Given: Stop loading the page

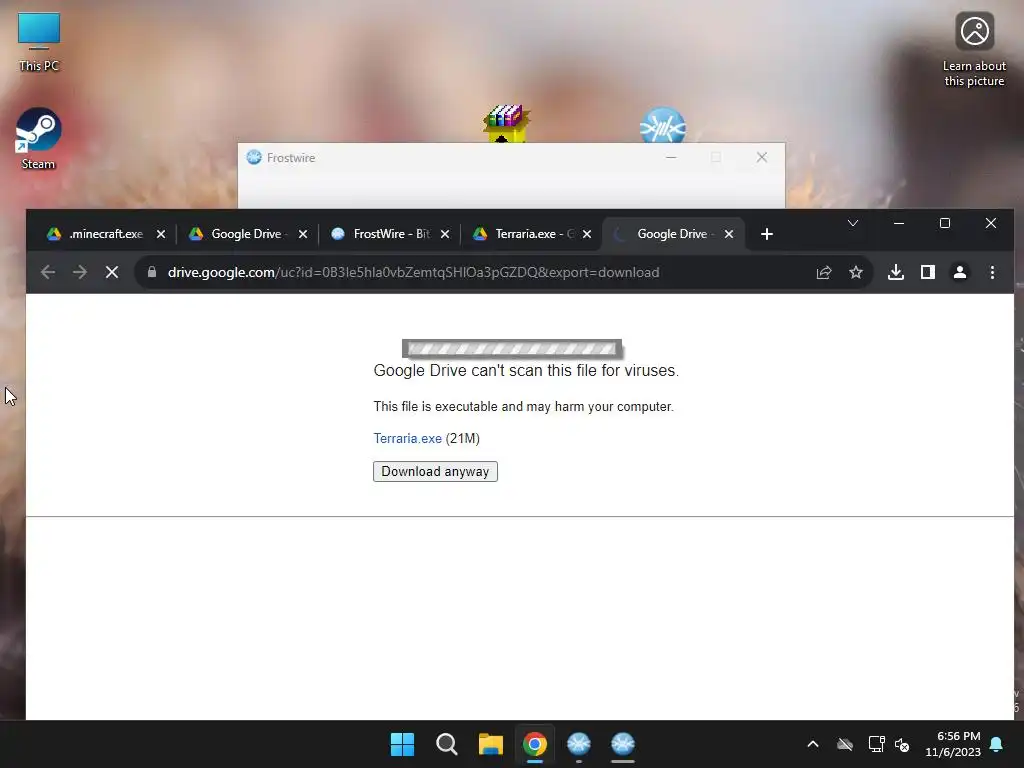Looking at the screenshot, I should coord(112,272).
